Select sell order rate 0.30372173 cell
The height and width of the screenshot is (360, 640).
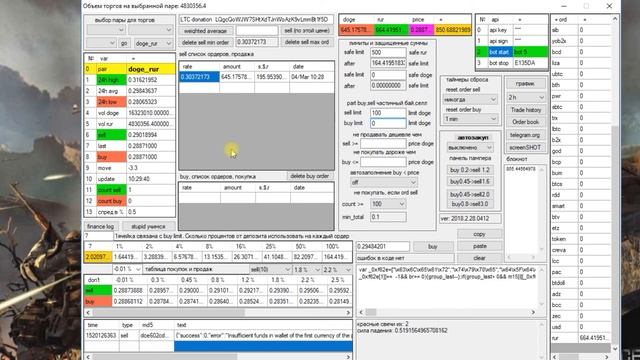point(199,77)
